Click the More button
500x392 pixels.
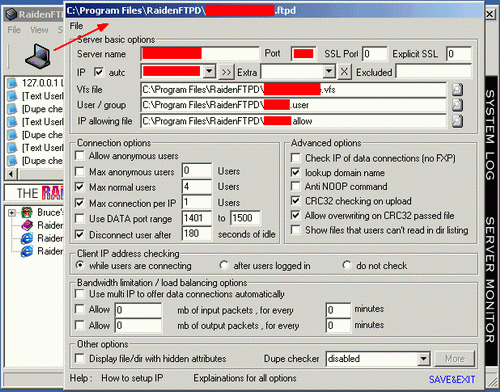click(x=455, y=359)
